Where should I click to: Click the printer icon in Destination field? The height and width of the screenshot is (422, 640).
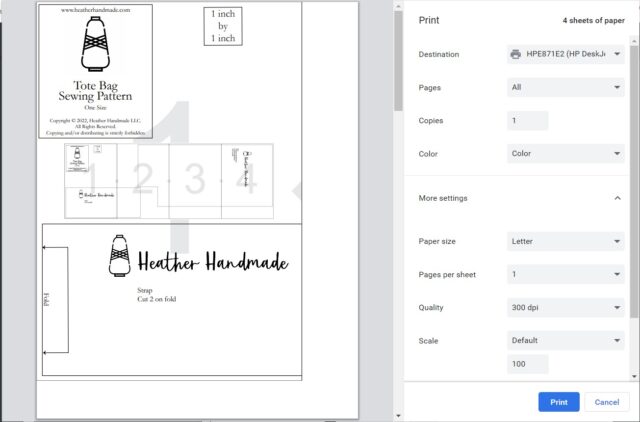[x=516, y=54]
